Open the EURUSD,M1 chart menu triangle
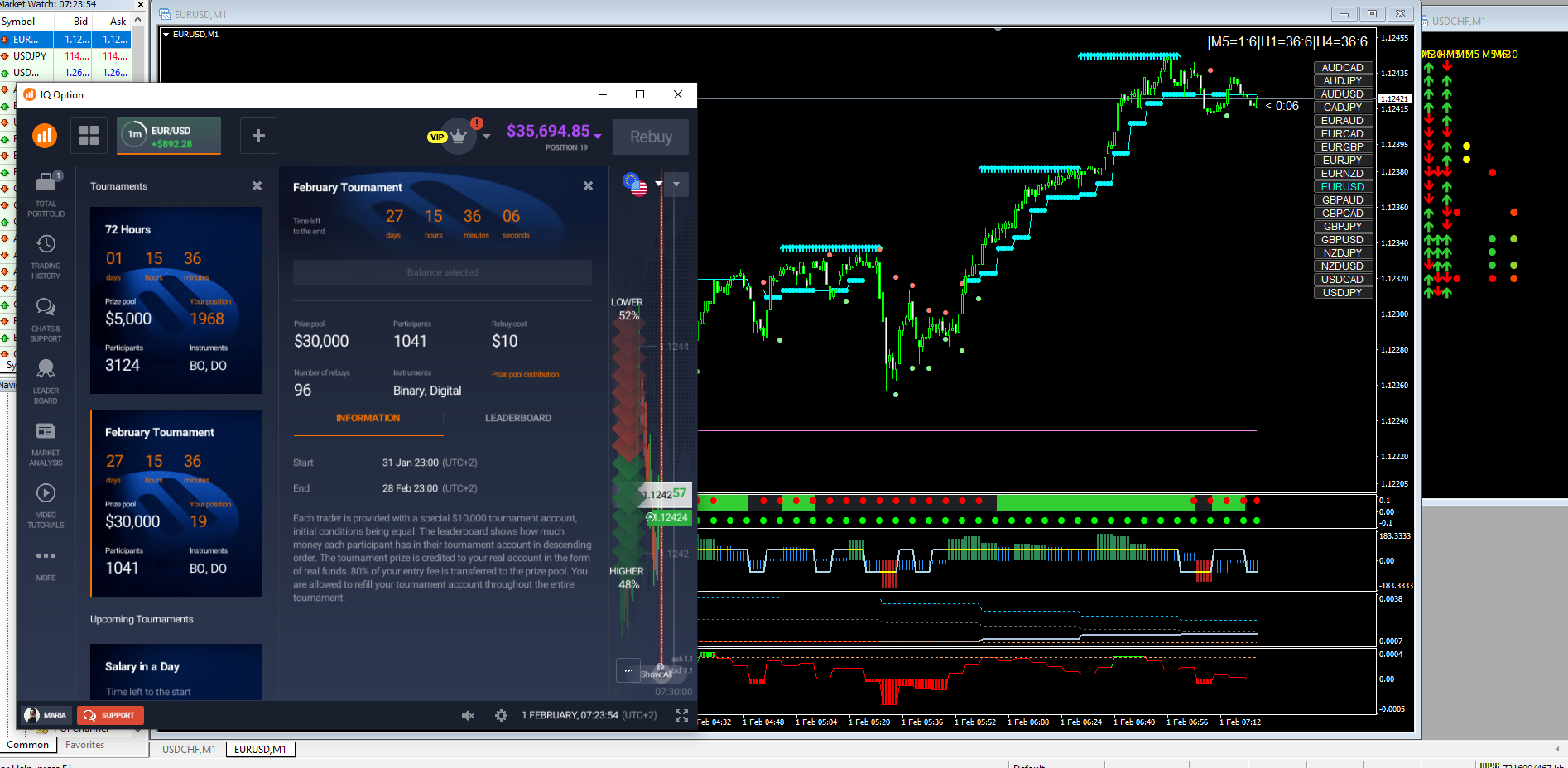Image resolution: width=1568 pixels, height=768 pixels. [166, 35]
